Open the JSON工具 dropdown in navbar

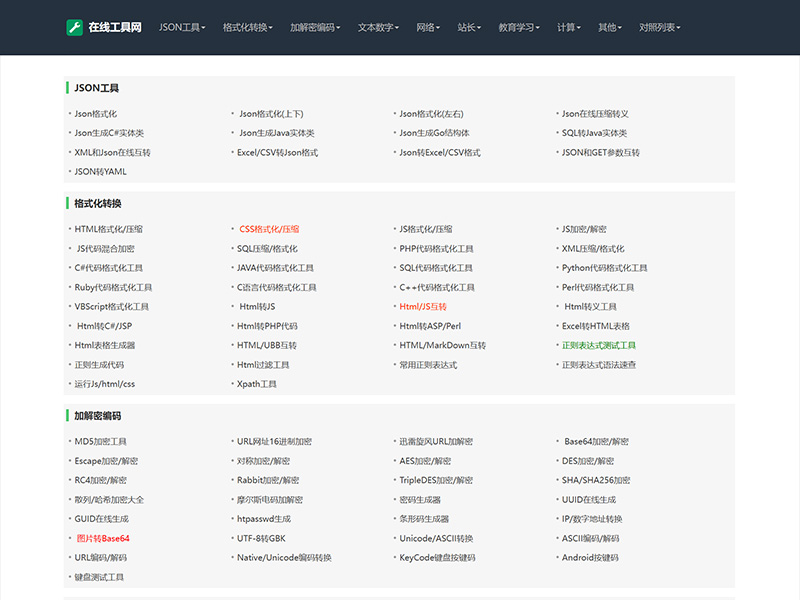point(182,28)
